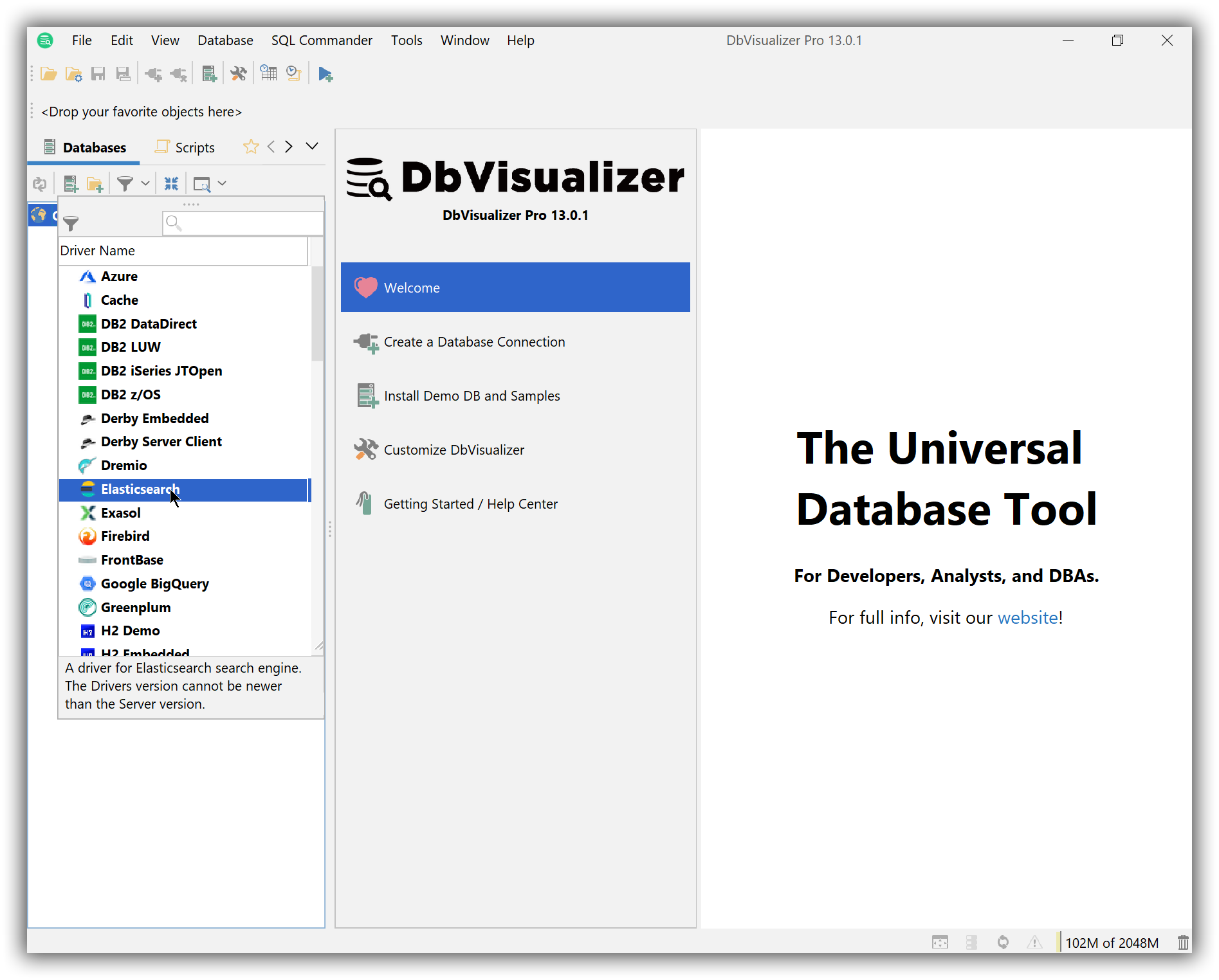Click the garbage collection trash icon

(x=1182, y=943)
